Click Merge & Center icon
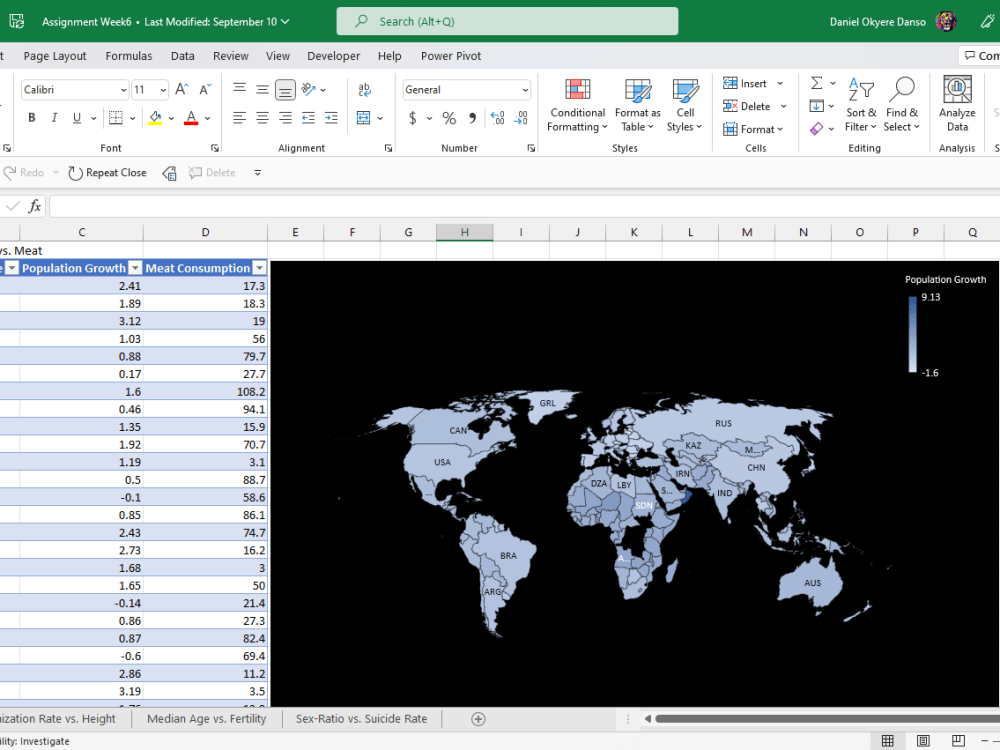 (x=364, y=118)
